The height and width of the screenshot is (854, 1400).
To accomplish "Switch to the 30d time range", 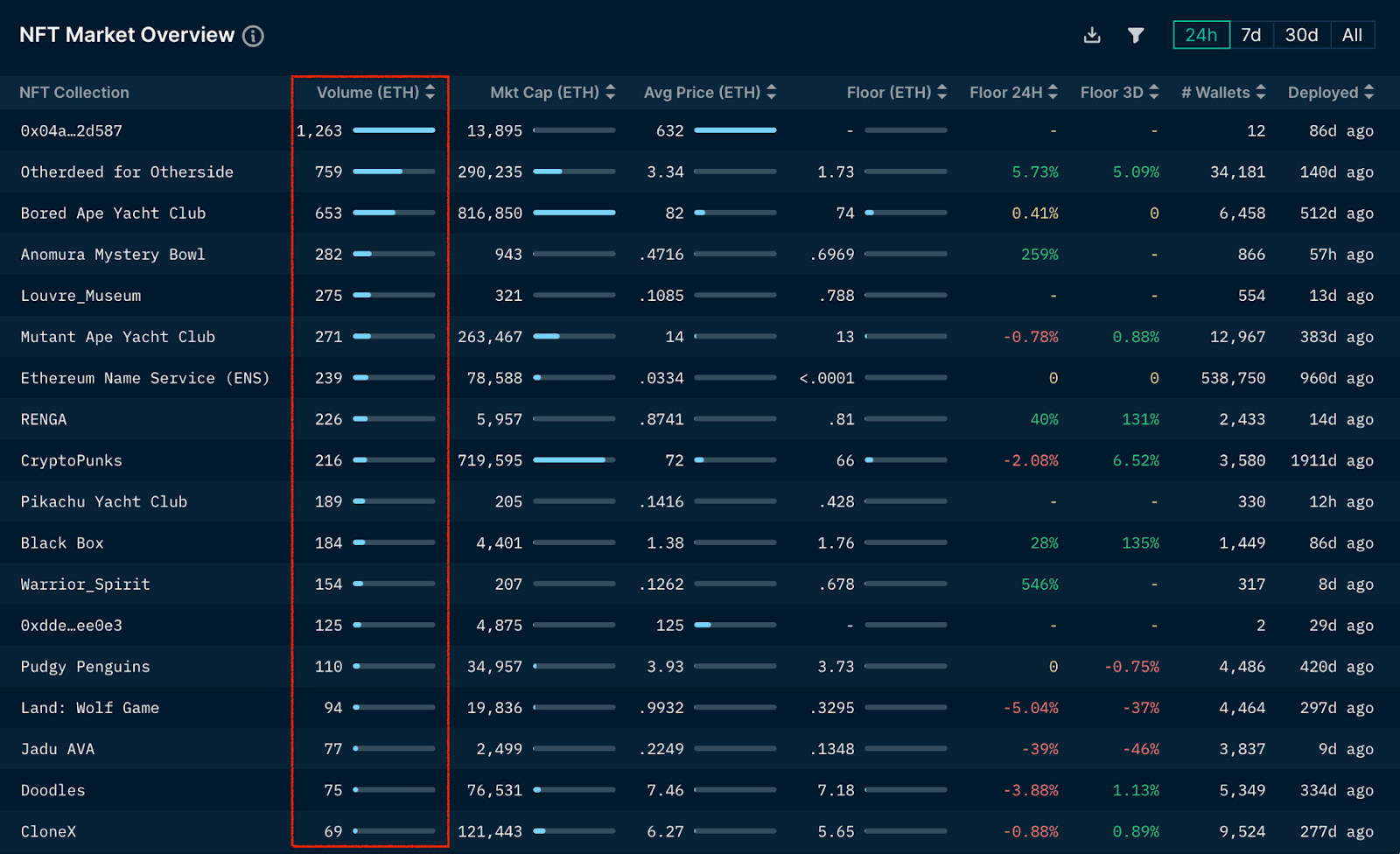I will (1302, 35).
